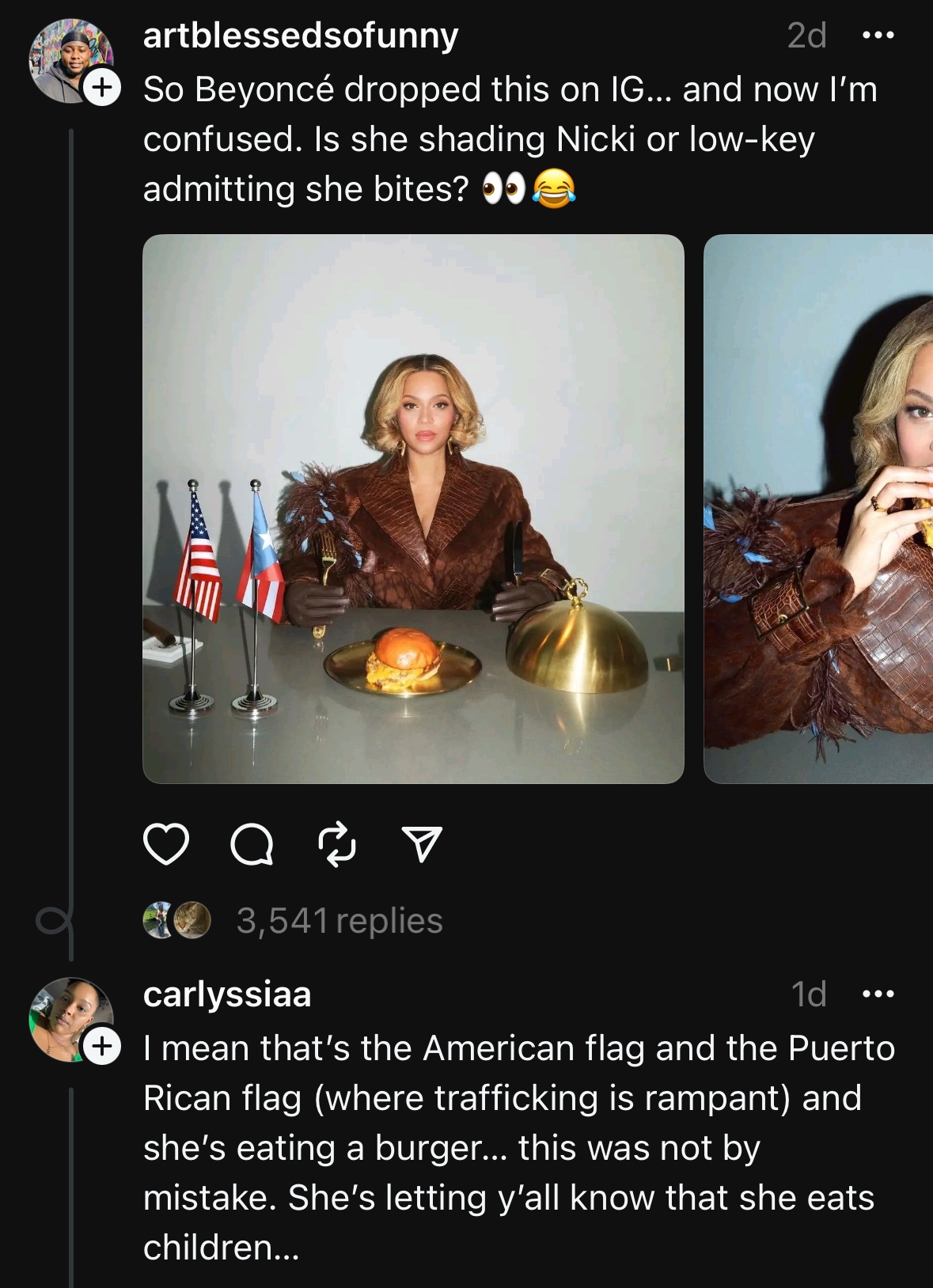933x1288 pixels.
Task: Follow carlyssiaa via the plus badge
Action: (x=102, y=1046)
